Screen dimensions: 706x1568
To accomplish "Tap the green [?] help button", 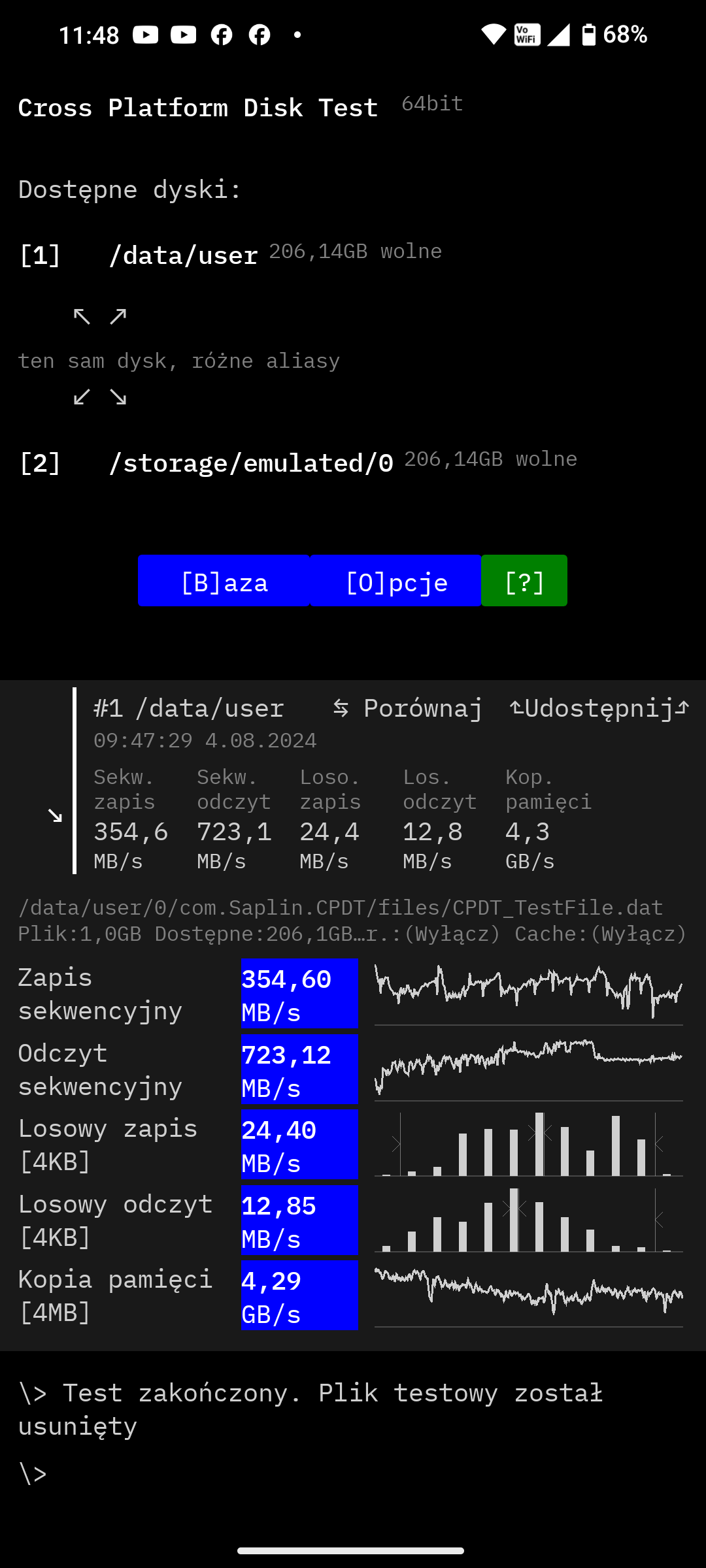I will 524,581.
